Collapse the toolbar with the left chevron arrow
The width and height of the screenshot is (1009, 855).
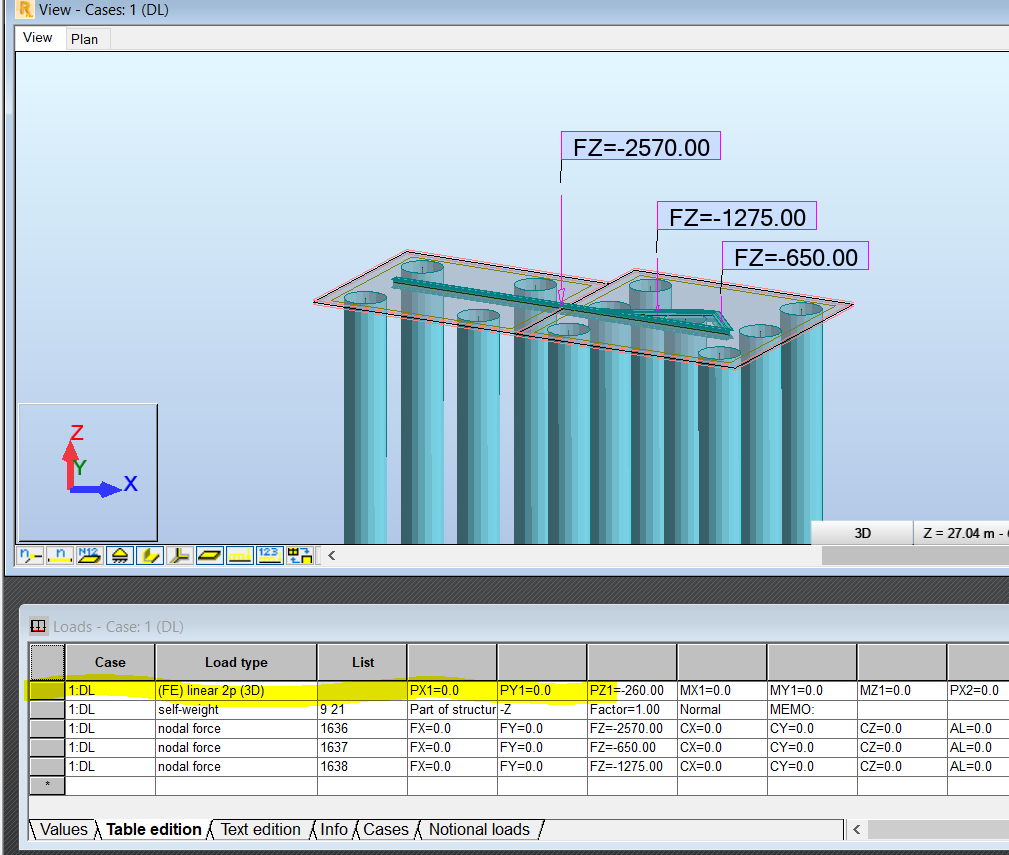(330, 555)
